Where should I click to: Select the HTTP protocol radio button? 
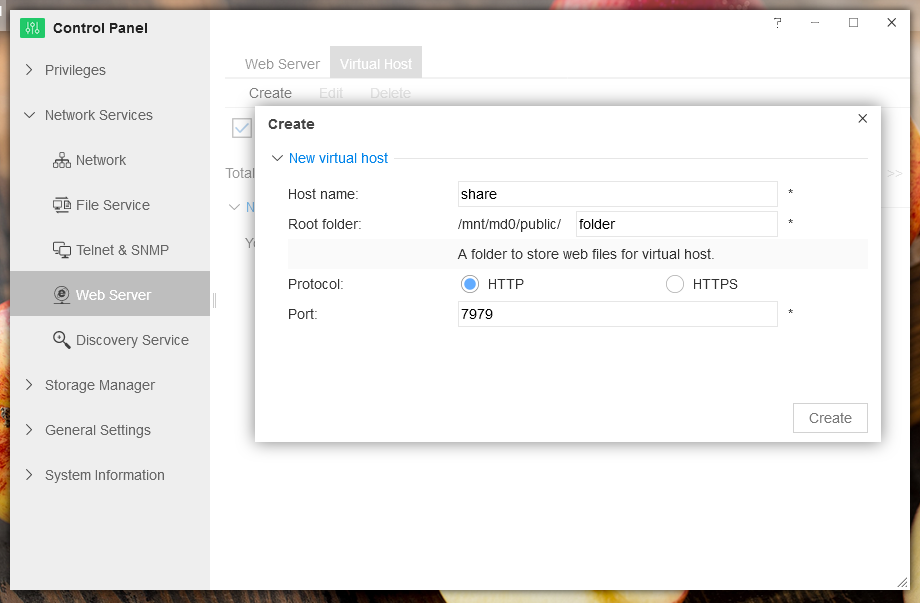(470, 284)
